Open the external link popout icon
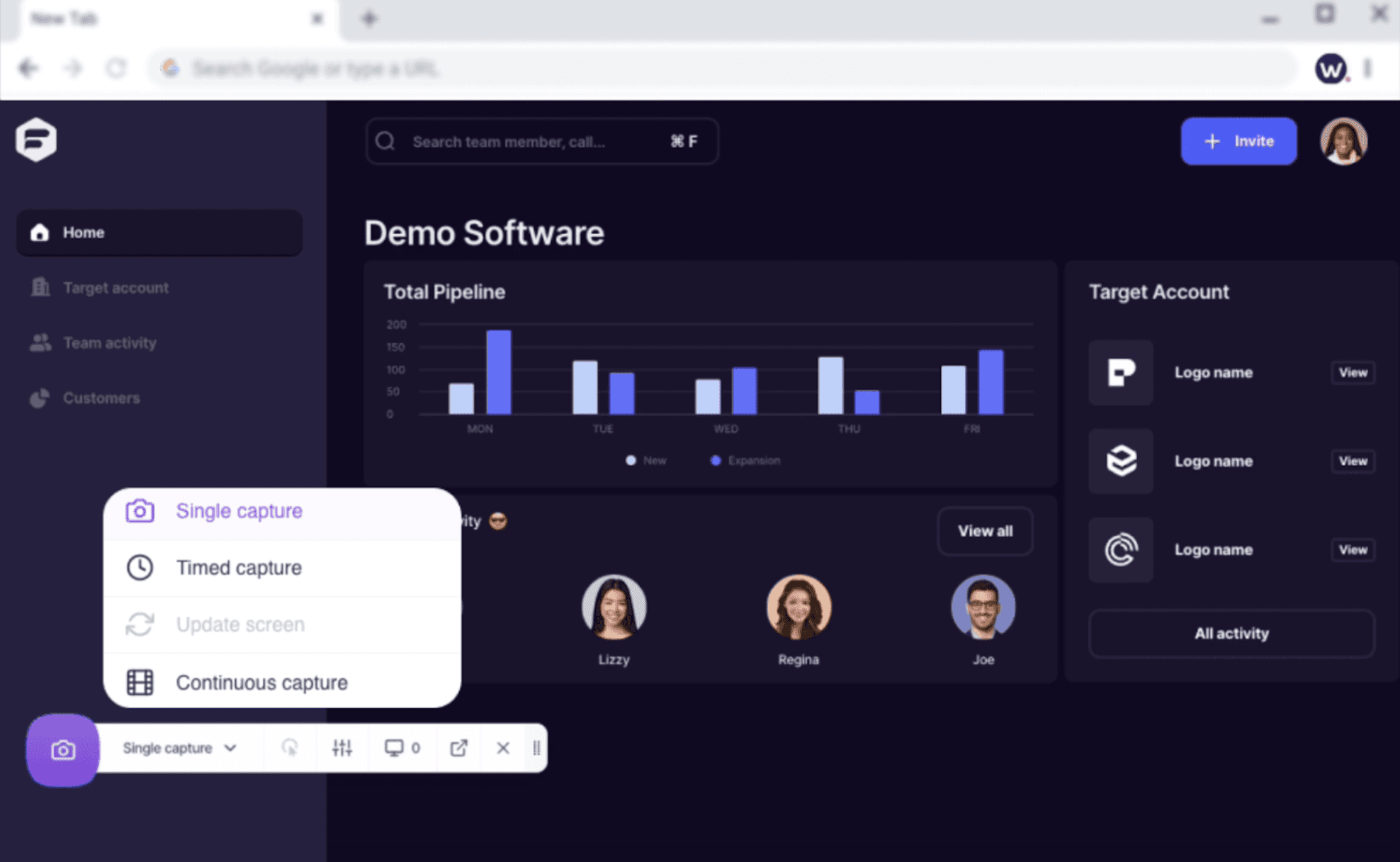Viewport: 1400px width, 862px height. point(458,748)
